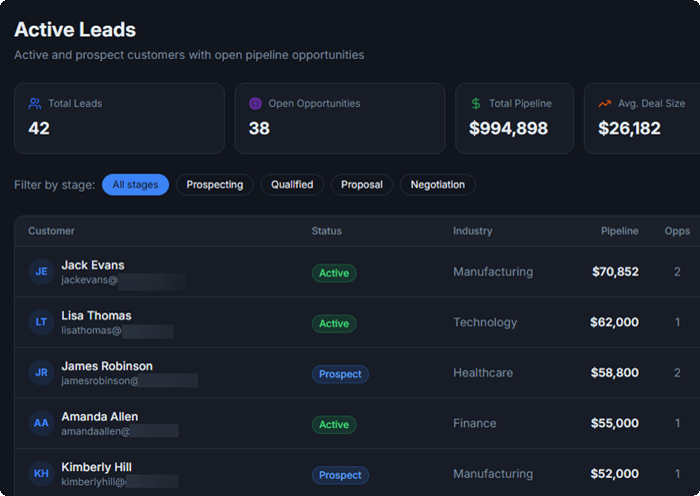Click the Avg. Deal Size trend icon
The height and width of the screenshot is (496, 700).
point(604,104)
